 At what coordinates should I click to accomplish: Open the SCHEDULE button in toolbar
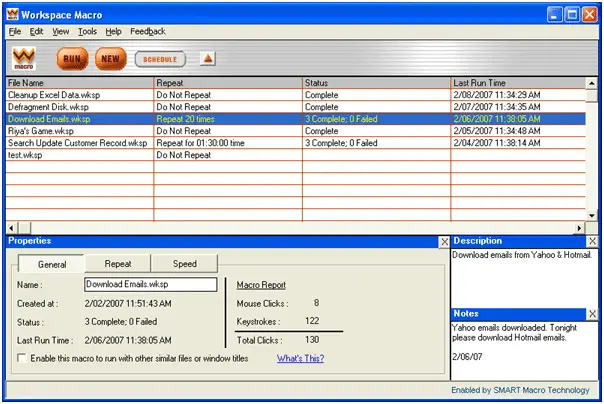pyautogui.click(x=160, y=59)
